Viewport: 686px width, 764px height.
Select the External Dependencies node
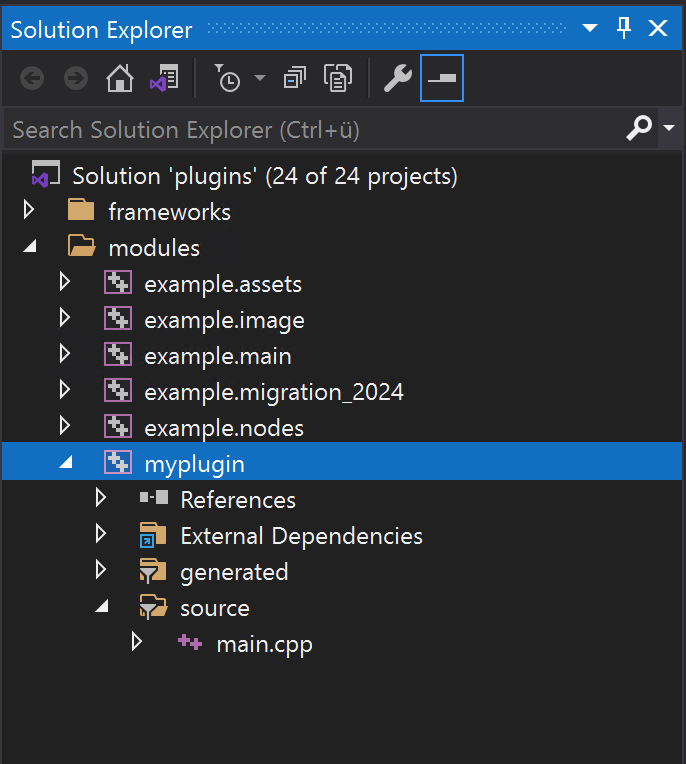[300, 536]
